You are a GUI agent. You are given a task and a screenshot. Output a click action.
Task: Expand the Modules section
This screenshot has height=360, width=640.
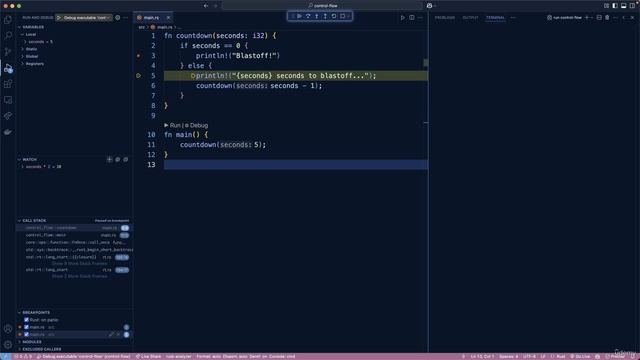32,342
